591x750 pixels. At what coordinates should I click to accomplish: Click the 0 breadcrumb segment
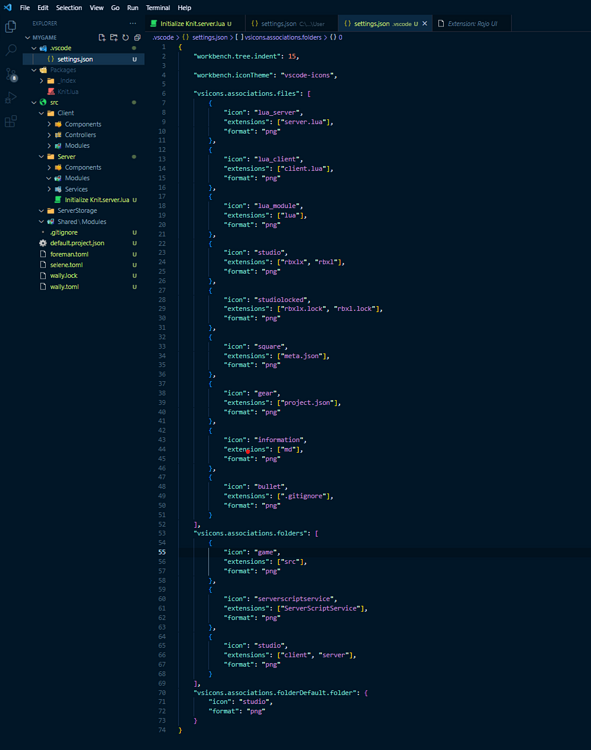[336, 37]
